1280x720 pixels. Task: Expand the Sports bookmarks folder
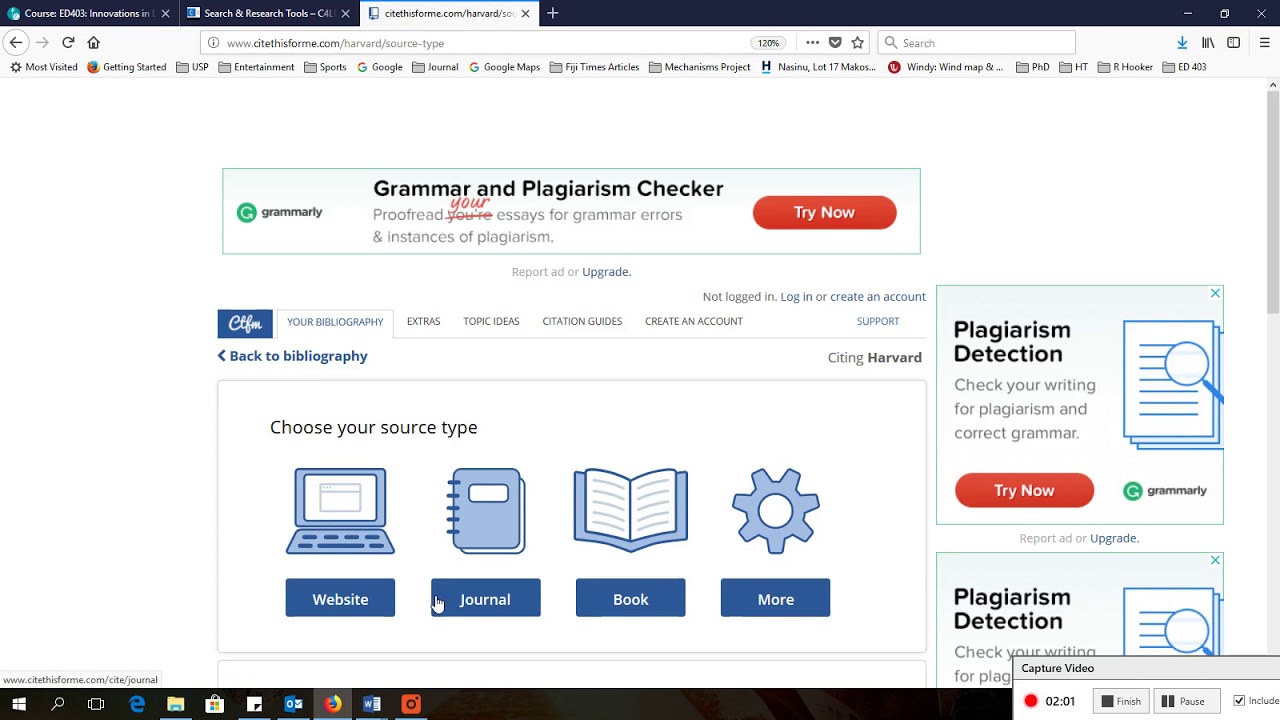[325, 67]
